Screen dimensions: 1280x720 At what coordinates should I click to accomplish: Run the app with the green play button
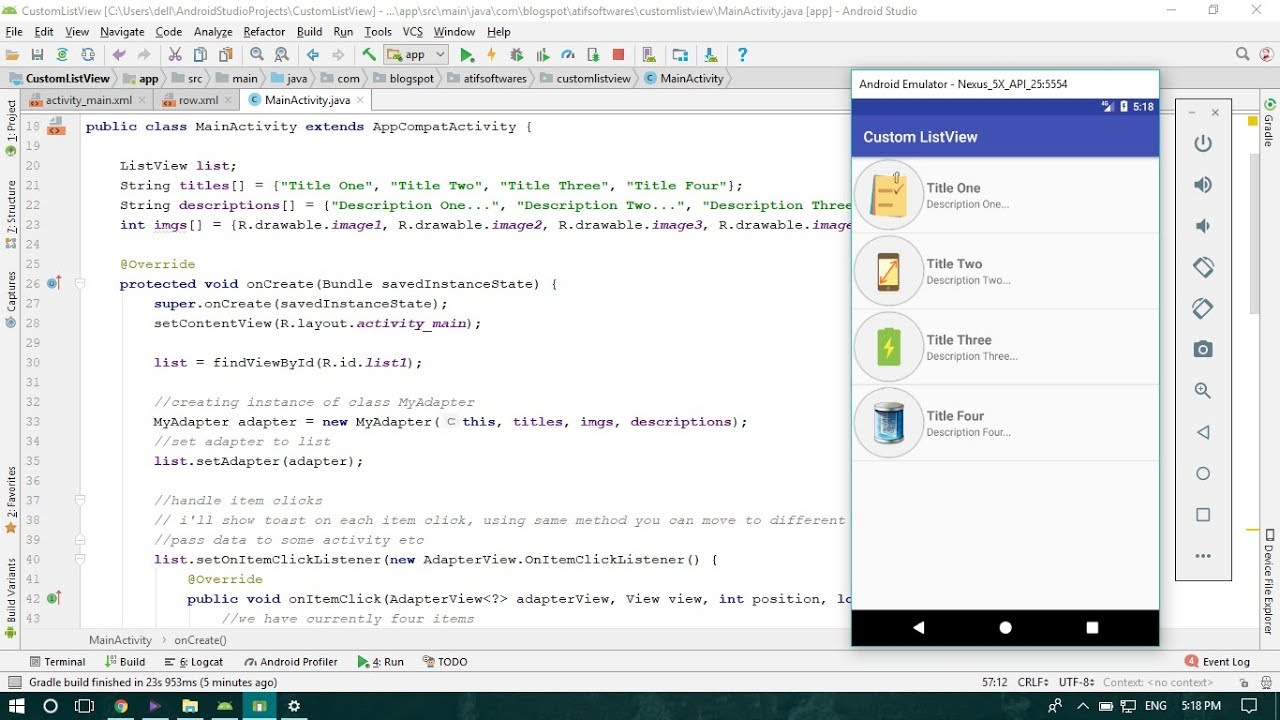pos(466,55)
